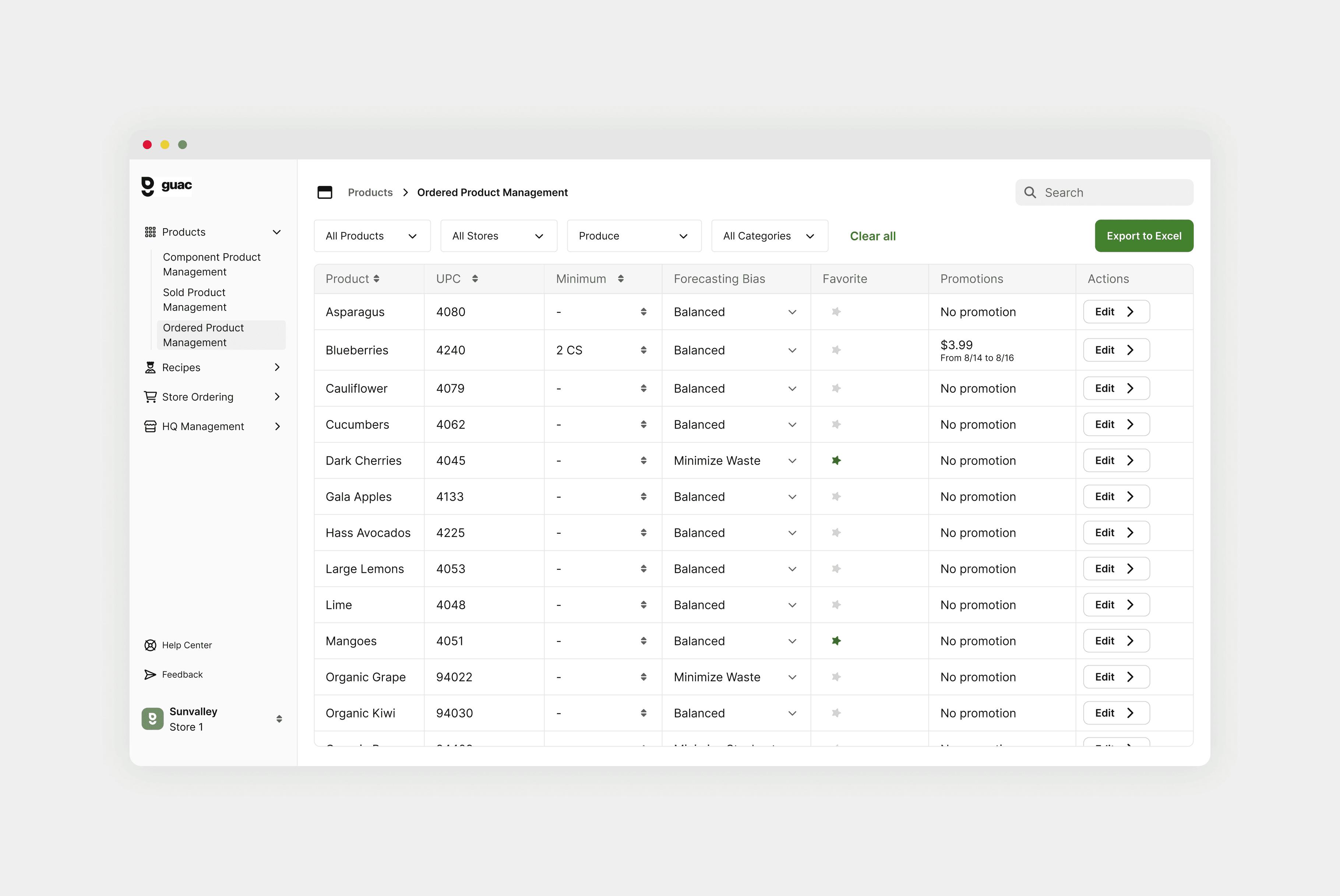Sort by UPC column arrows
Image resolution: width=1340 pixels, height=896 pixels.
point(475,279)
